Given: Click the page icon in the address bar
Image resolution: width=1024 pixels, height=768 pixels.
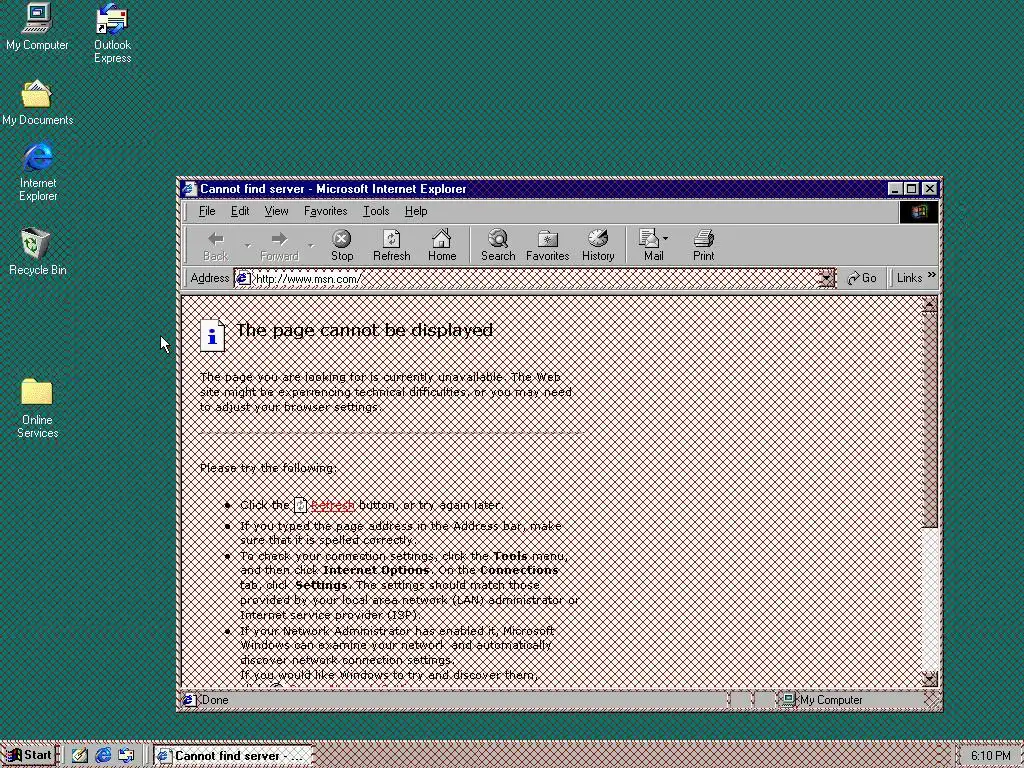Looking at the screenshot, I should (x=243, y=279).
